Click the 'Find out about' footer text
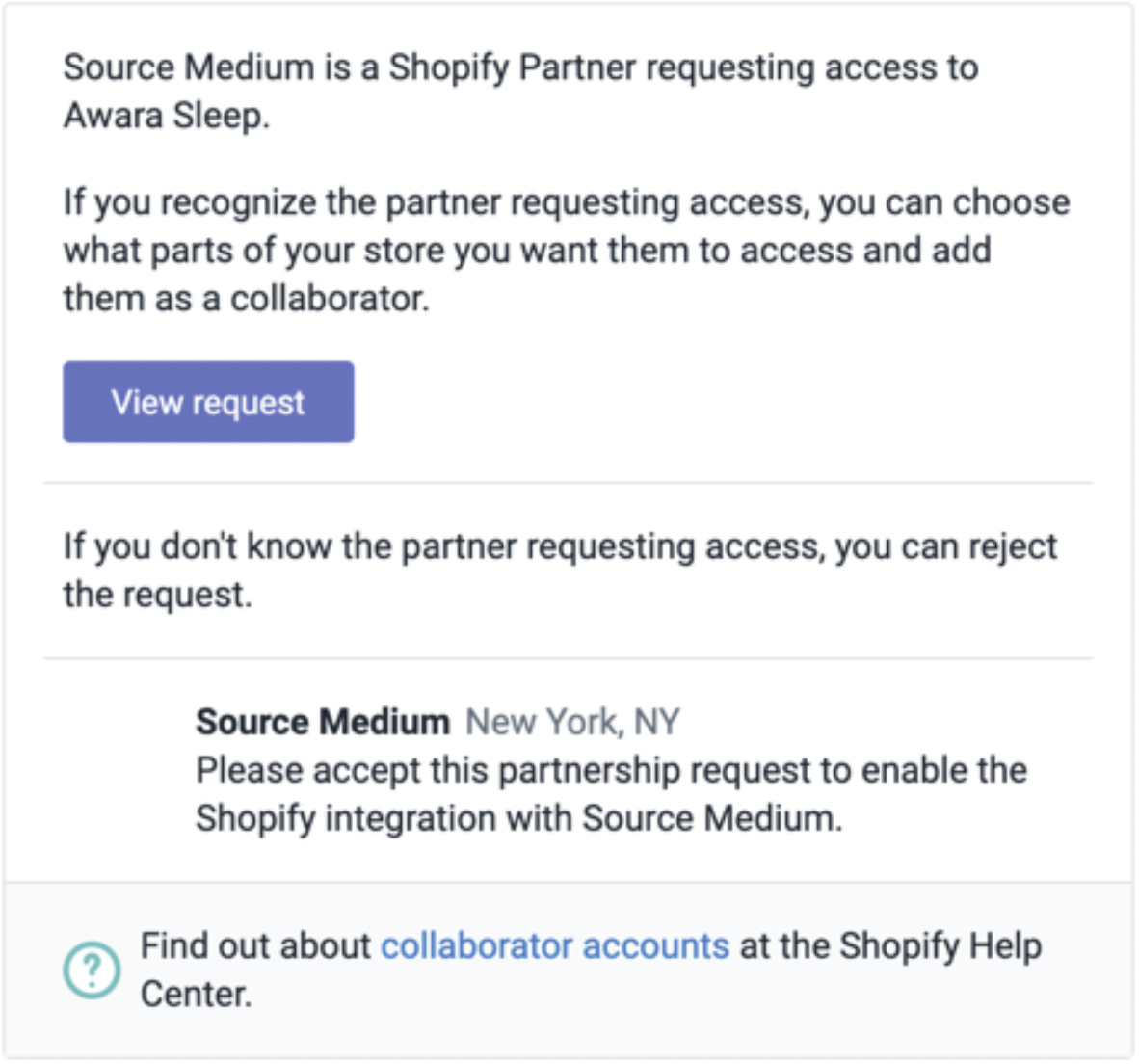Image resolution: width=1139 pixels, height=1064 pixels. click(255, 945)
